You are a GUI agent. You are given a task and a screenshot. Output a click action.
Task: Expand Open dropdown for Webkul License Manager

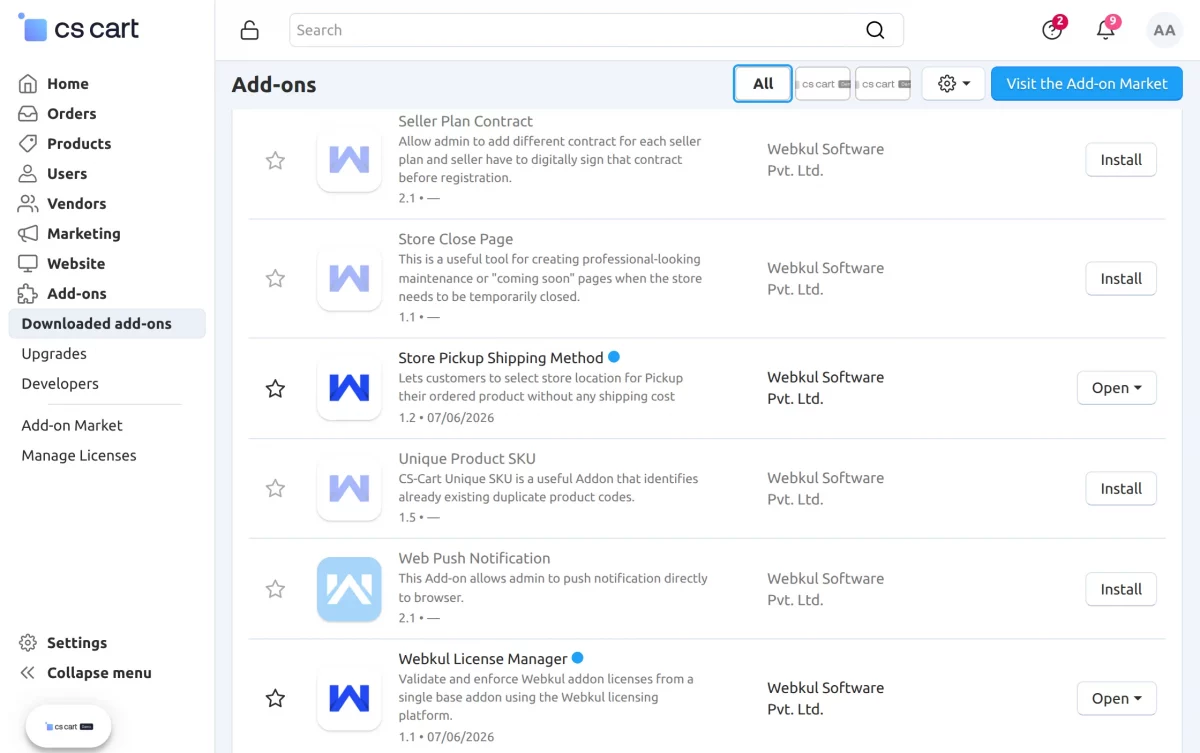coord(1117,698)
